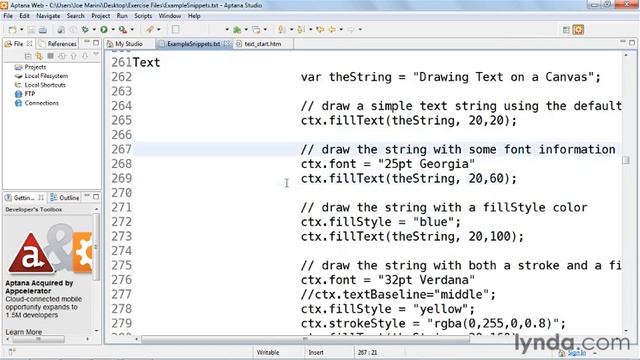Click the Print toolbar icon
This screenshot has width=640, height=360.
[42, 29]
